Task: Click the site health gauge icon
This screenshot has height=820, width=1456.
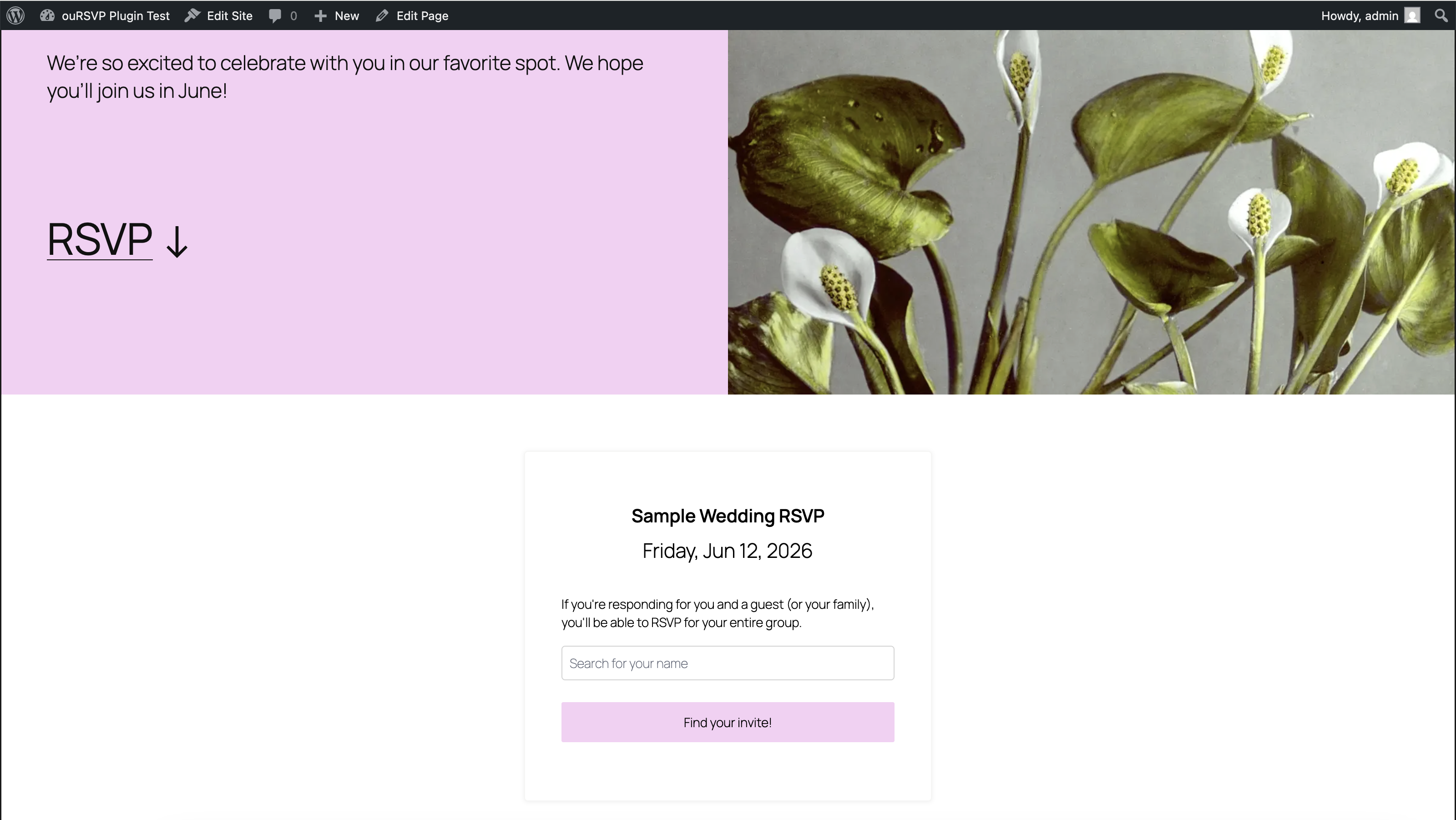Action: pyautogui.click(x=46, y=15)
